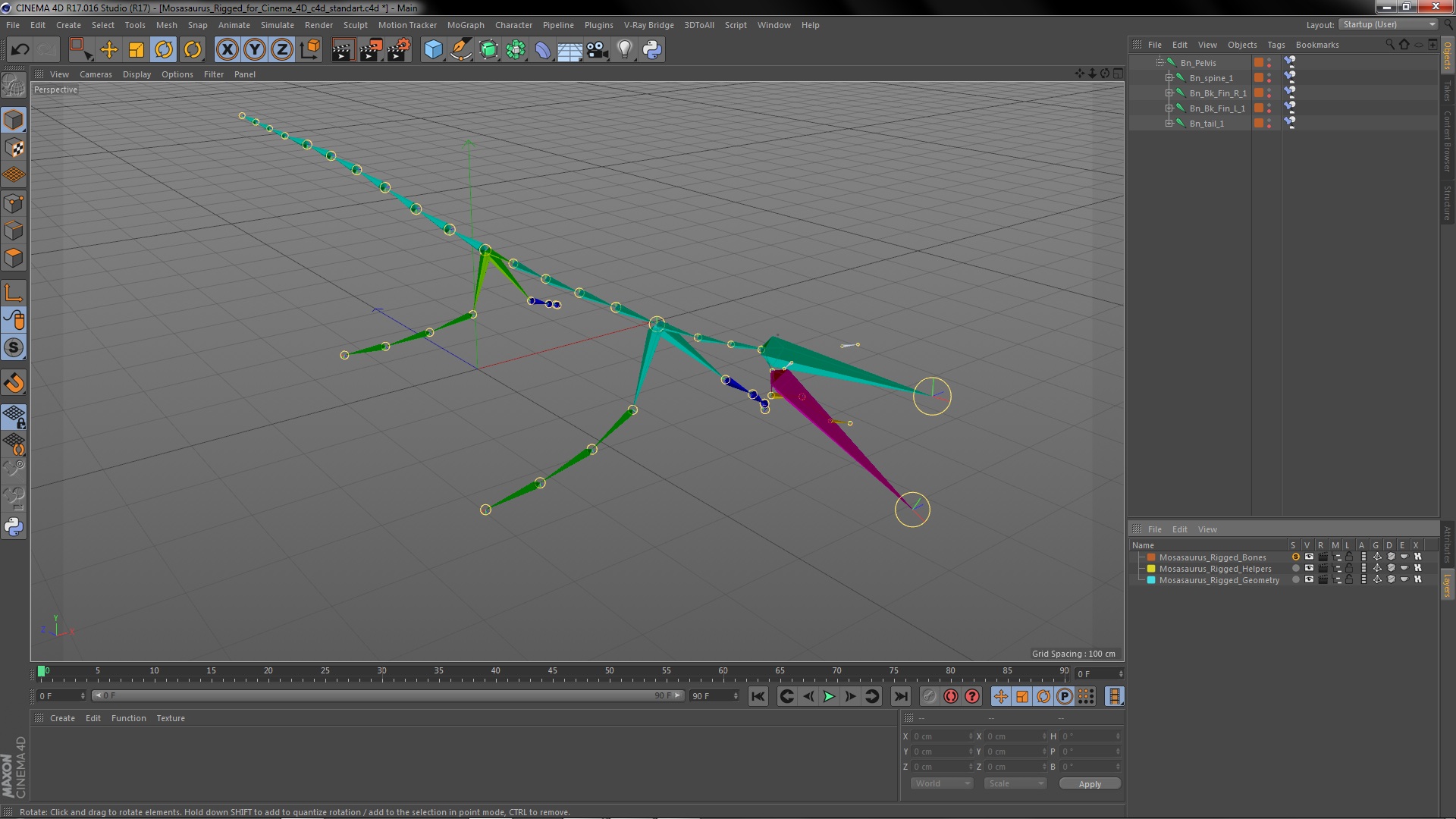Click the Coordinate System icon
The height and width of the screenshot is (819, 1456).
310,50
